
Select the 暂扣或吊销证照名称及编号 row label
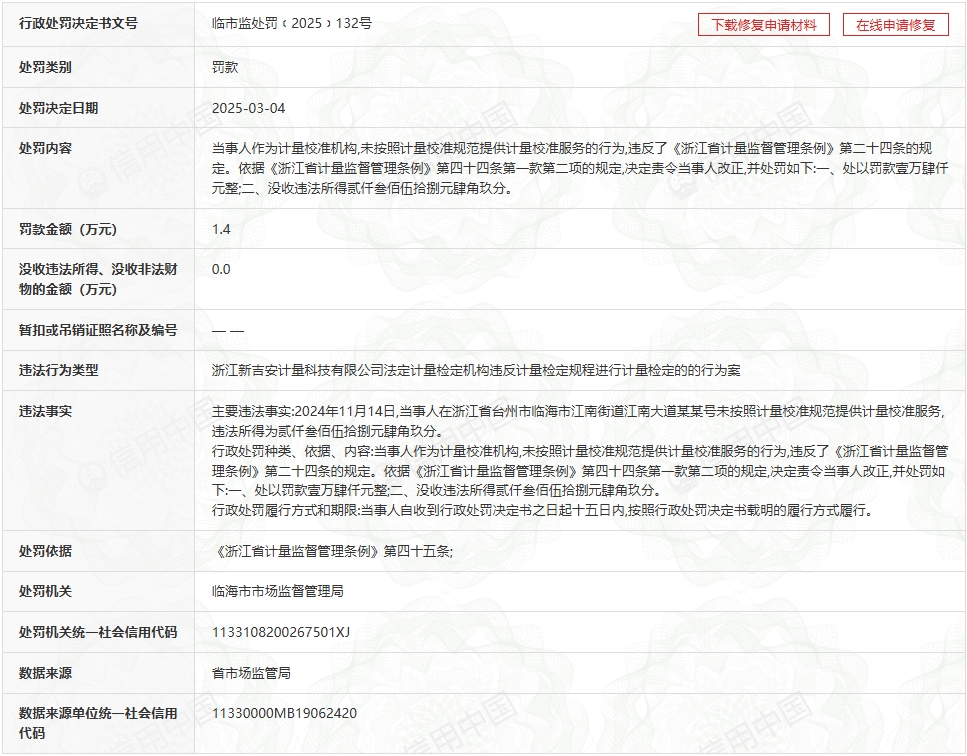click(98, 330)
